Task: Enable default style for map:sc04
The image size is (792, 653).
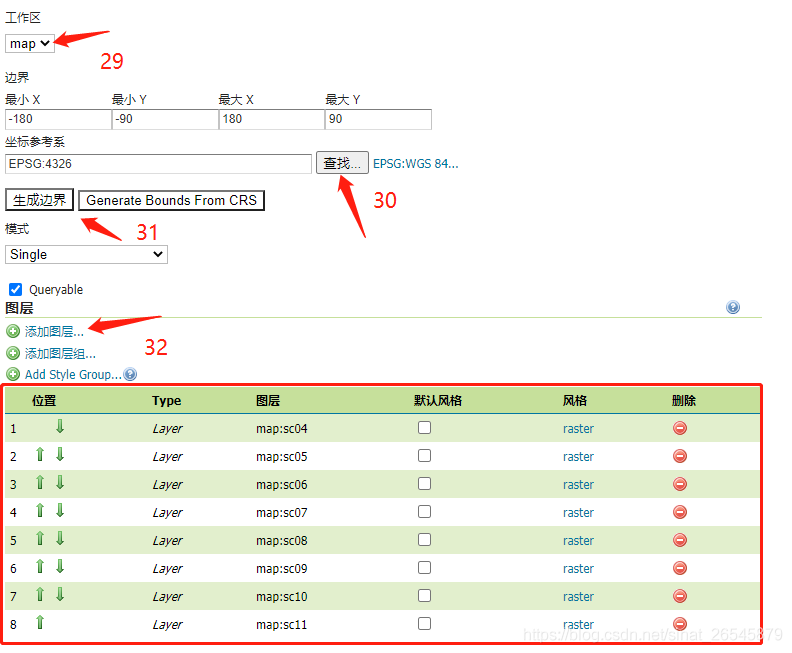Action: (x=424, y=428)
